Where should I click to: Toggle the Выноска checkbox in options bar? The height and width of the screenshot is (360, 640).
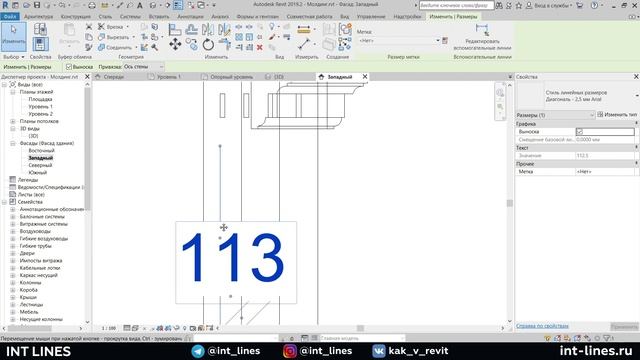(69, 67)
